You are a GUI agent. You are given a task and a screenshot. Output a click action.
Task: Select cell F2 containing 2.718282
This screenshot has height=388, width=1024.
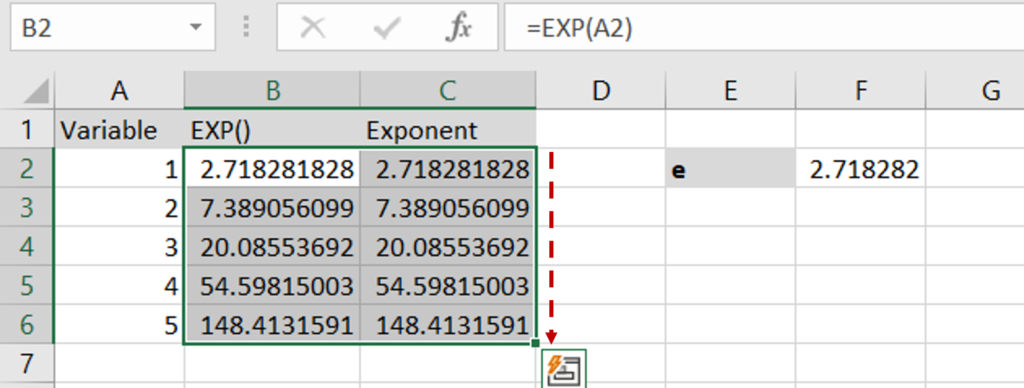coord(861,170)
